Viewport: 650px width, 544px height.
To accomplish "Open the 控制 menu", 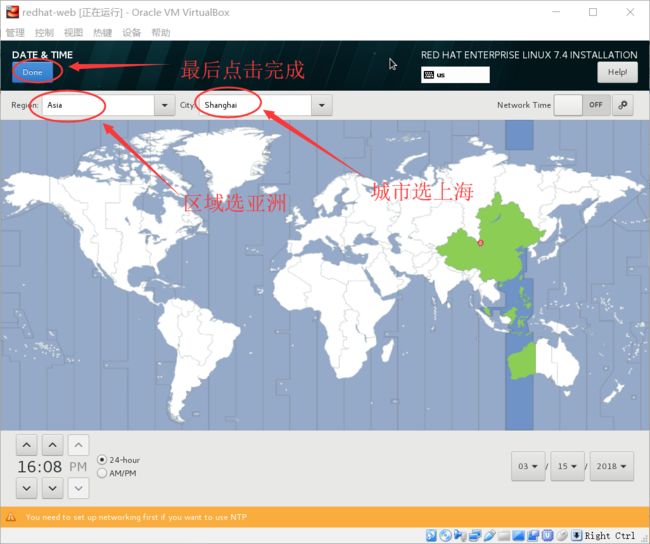I will click(x=44, y=33).
